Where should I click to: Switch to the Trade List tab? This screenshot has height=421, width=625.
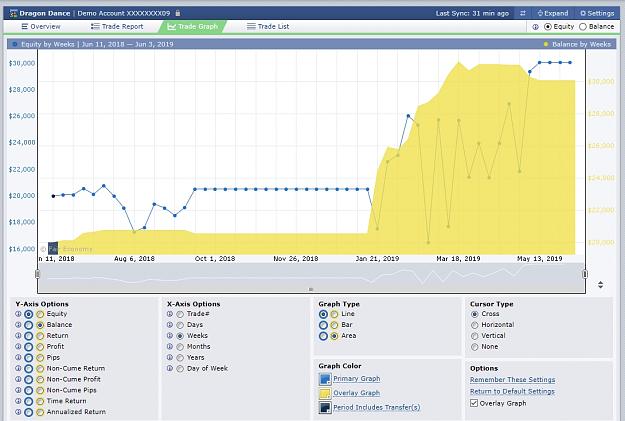pyautogui.click(x=268, y=27)
